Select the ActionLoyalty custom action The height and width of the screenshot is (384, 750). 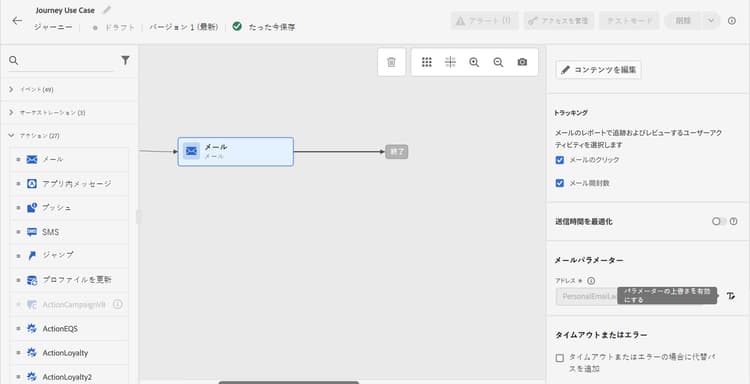pos(69,353)
